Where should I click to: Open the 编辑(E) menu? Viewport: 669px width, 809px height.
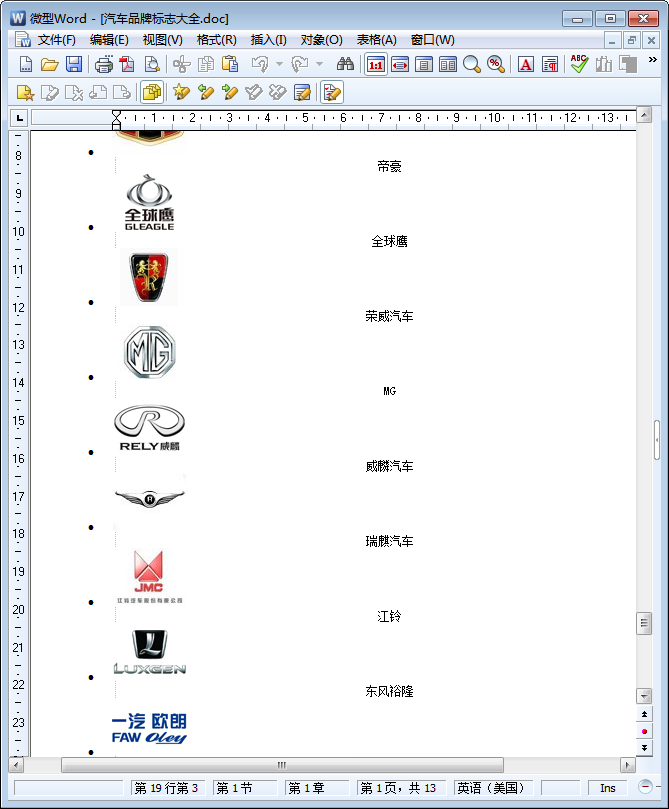point(109,40)
